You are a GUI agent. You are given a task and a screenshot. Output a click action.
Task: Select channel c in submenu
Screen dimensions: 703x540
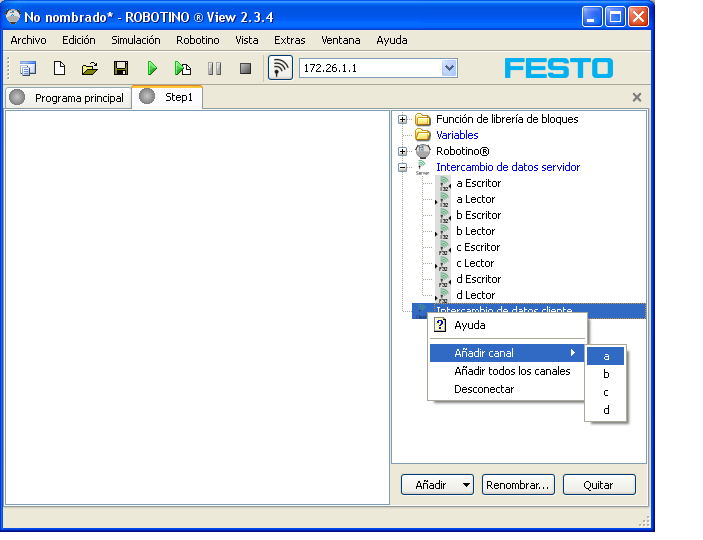606,392
